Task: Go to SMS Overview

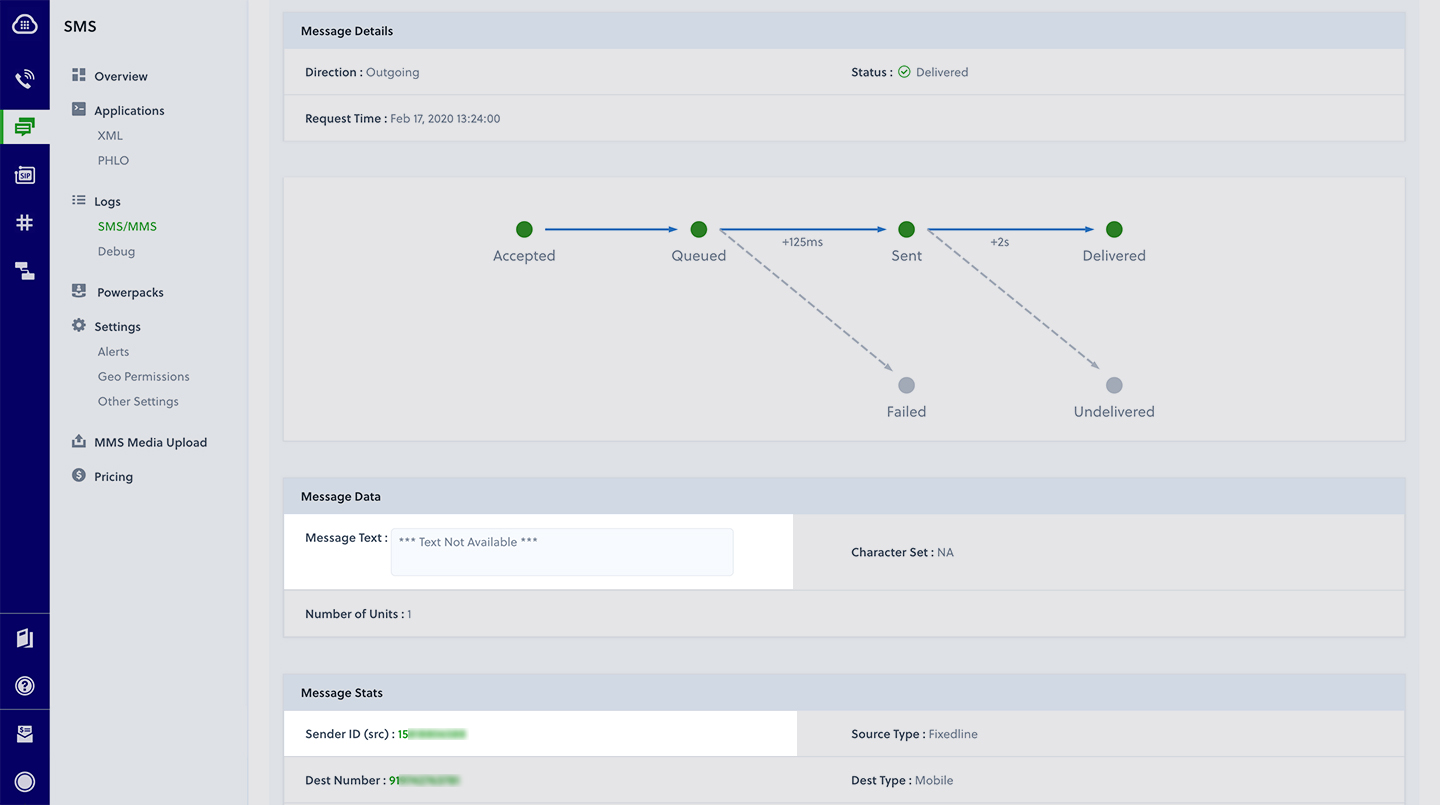Action: click(120, 76)
